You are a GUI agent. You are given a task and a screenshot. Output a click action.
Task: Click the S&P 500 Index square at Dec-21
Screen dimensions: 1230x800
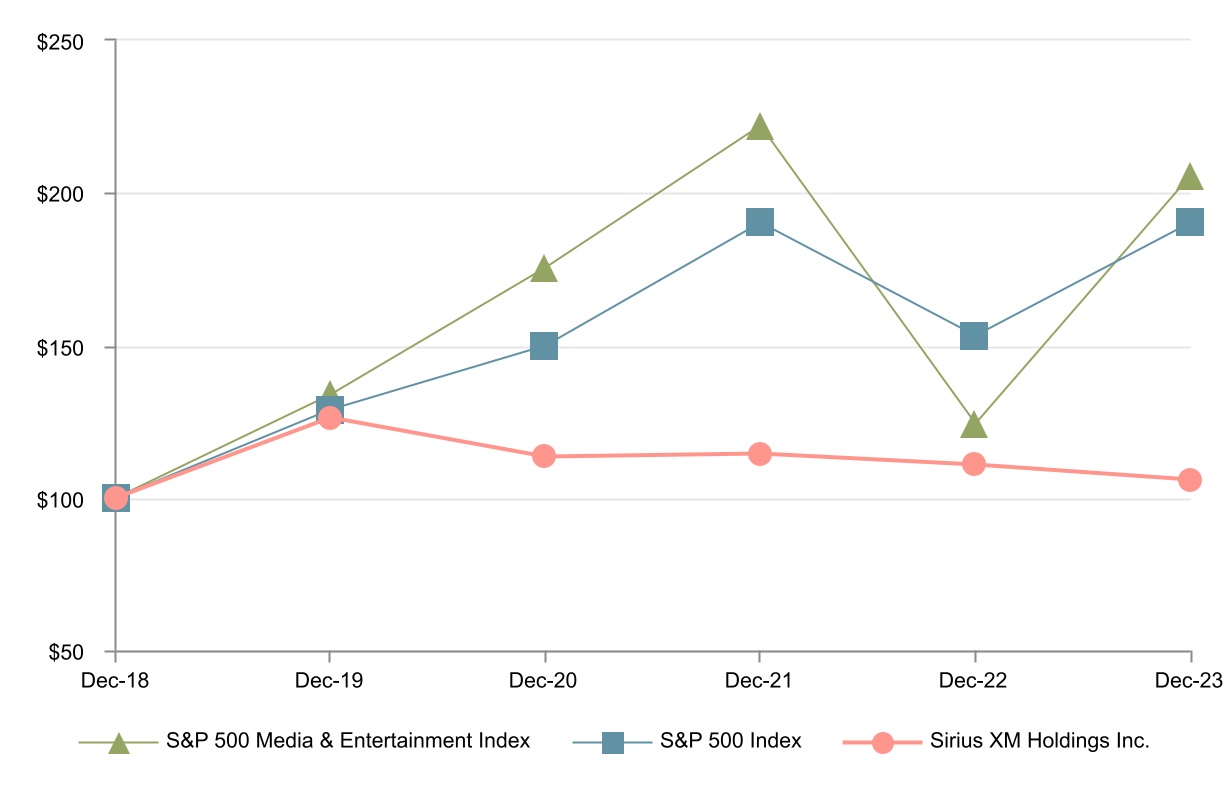click(x=760, y=222)
